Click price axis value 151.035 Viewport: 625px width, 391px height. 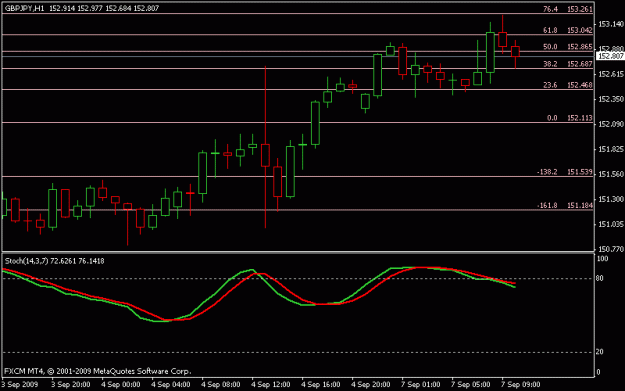tap(611, 224)
